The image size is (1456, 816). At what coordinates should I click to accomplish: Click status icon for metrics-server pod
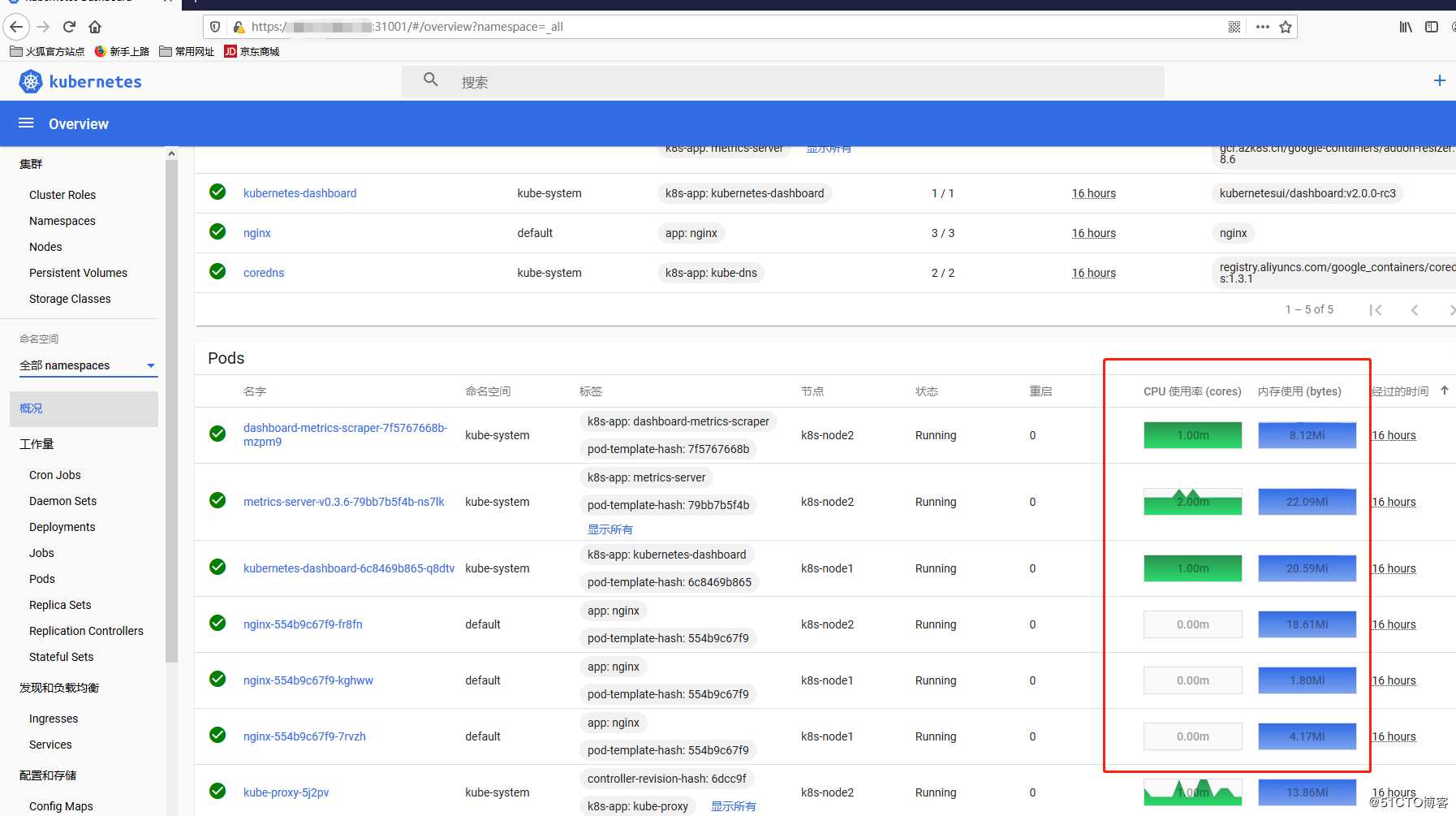[218, 500]
